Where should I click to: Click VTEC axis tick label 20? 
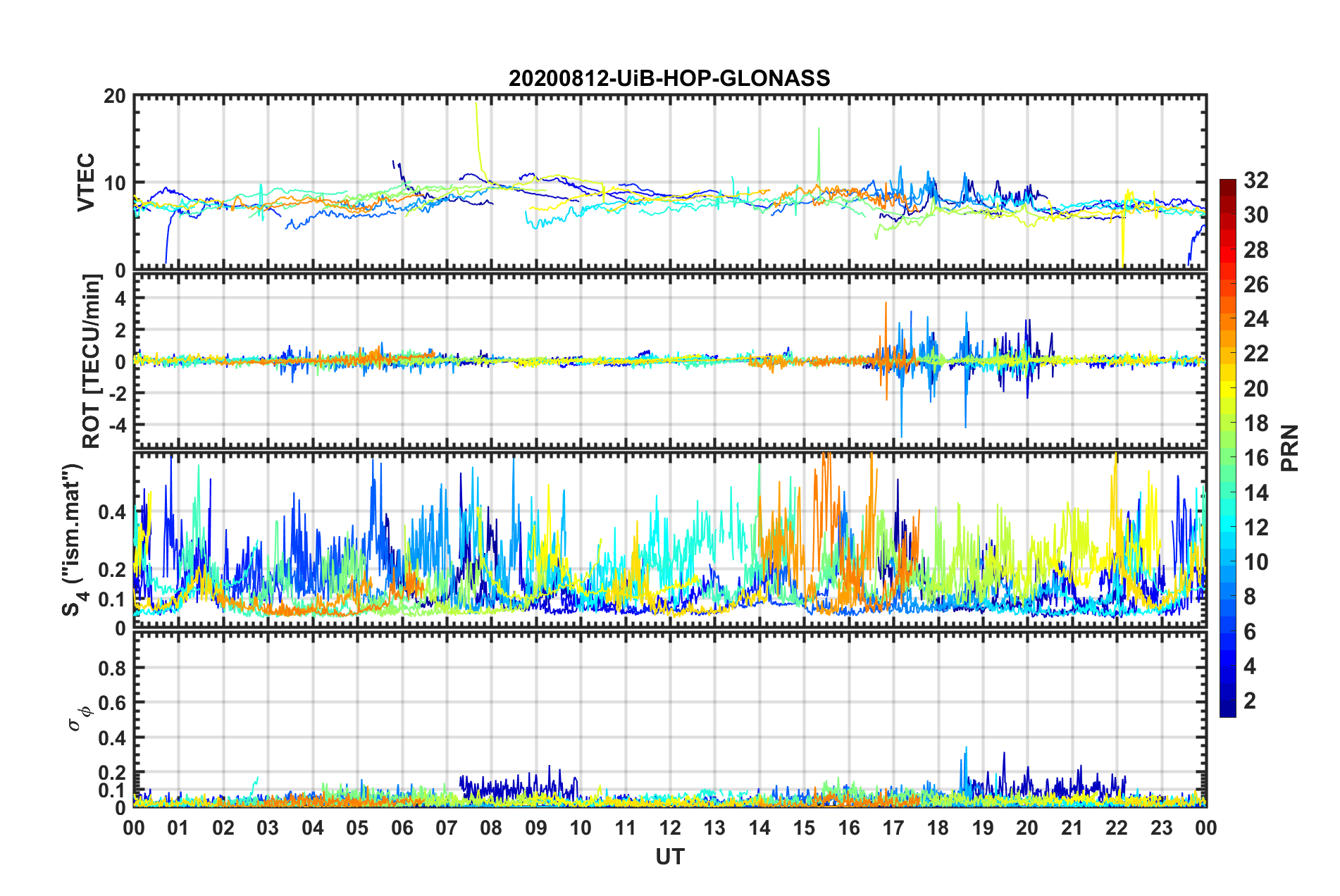(x=115, y=97)
